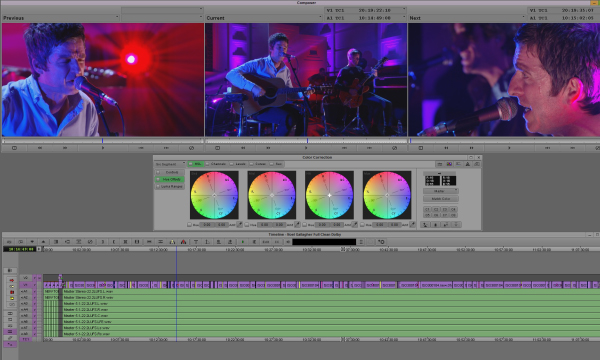Click the last icon below the color buckets
Image resolution: width=600 pixels, height=360 pixels.
456,225
